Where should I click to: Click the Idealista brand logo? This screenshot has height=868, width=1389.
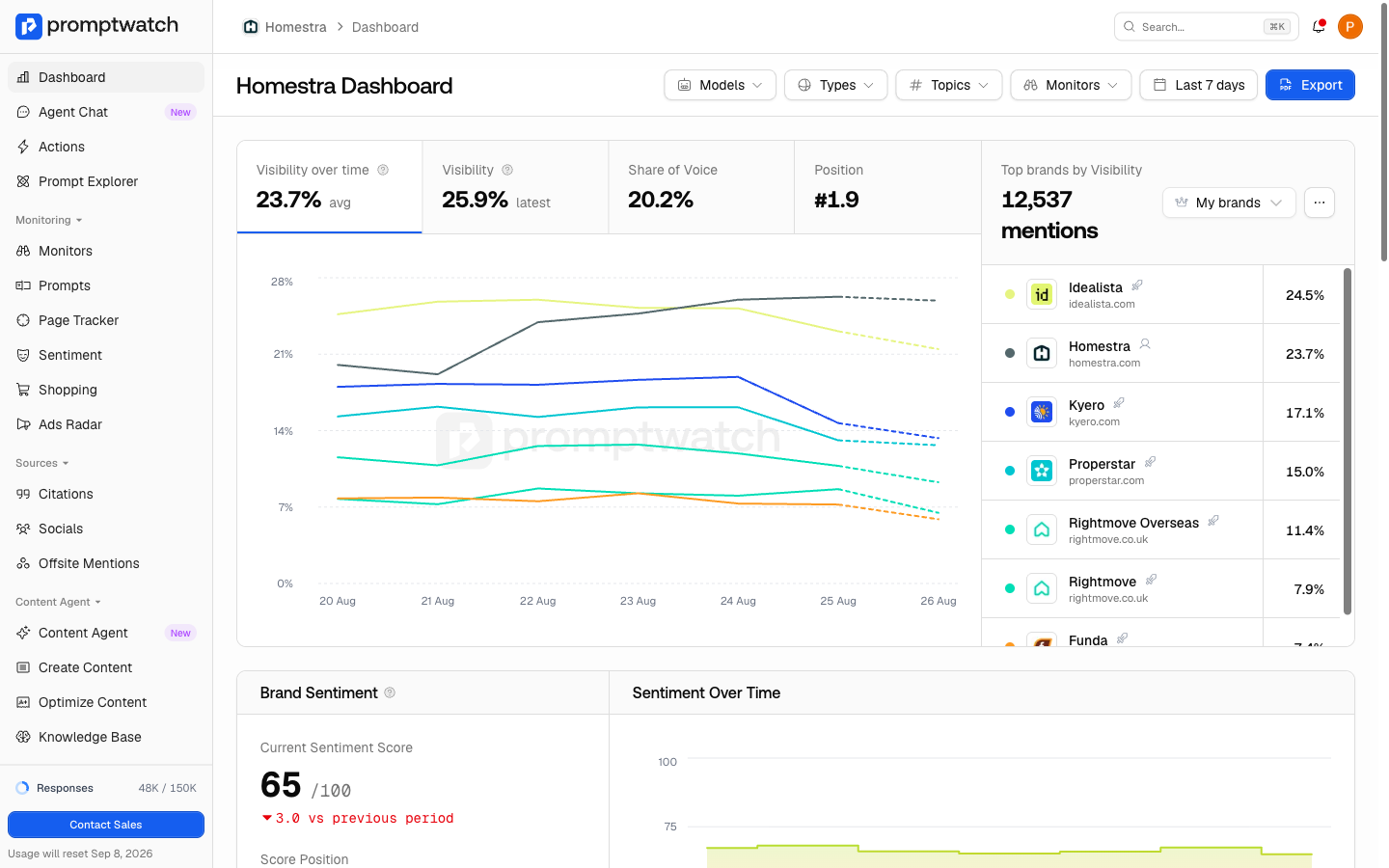click(1042, 294)
